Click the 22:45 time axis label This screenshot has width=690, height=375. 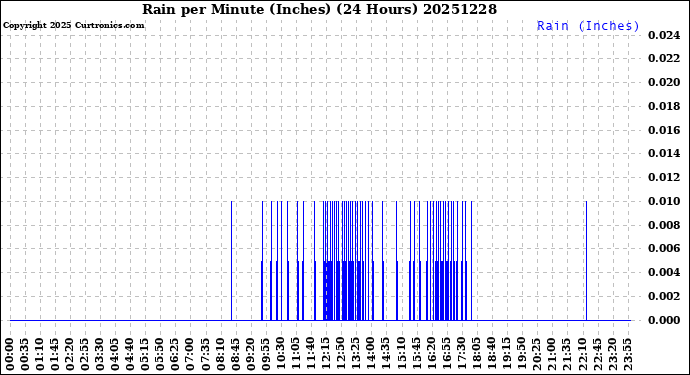pyautogui.click(x=597, y=355)
